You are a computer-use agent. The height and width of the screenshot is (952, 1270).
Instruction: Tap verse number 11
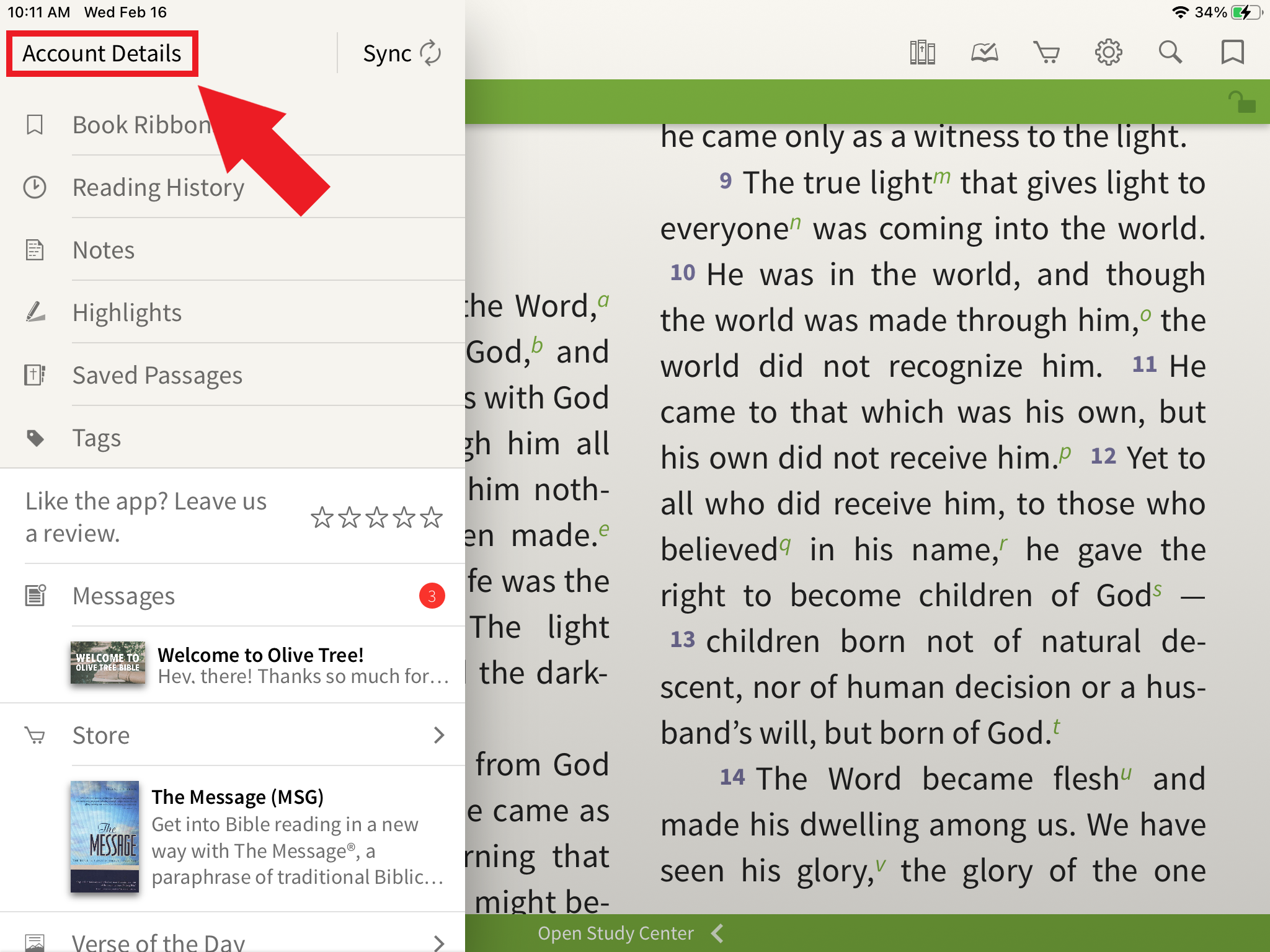coord(1144,364)
